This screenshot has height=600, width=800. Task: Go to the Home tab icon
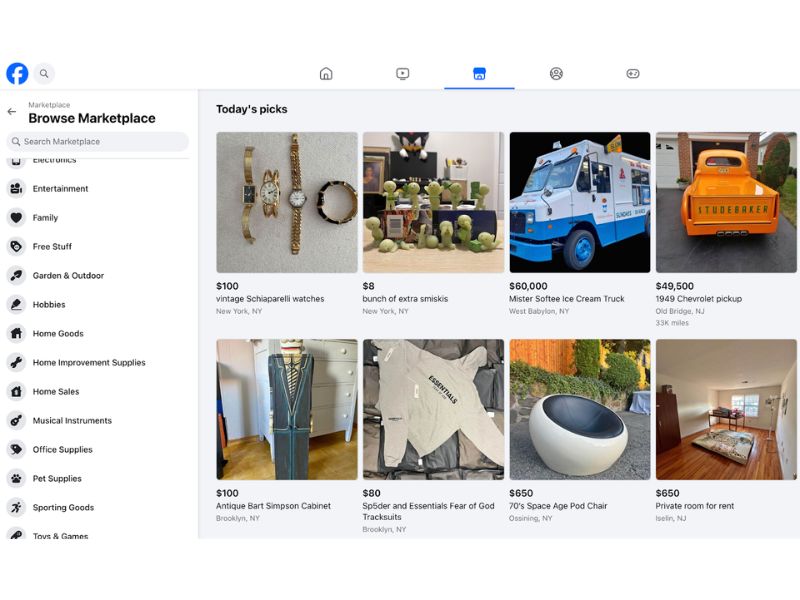coord(326,73)
